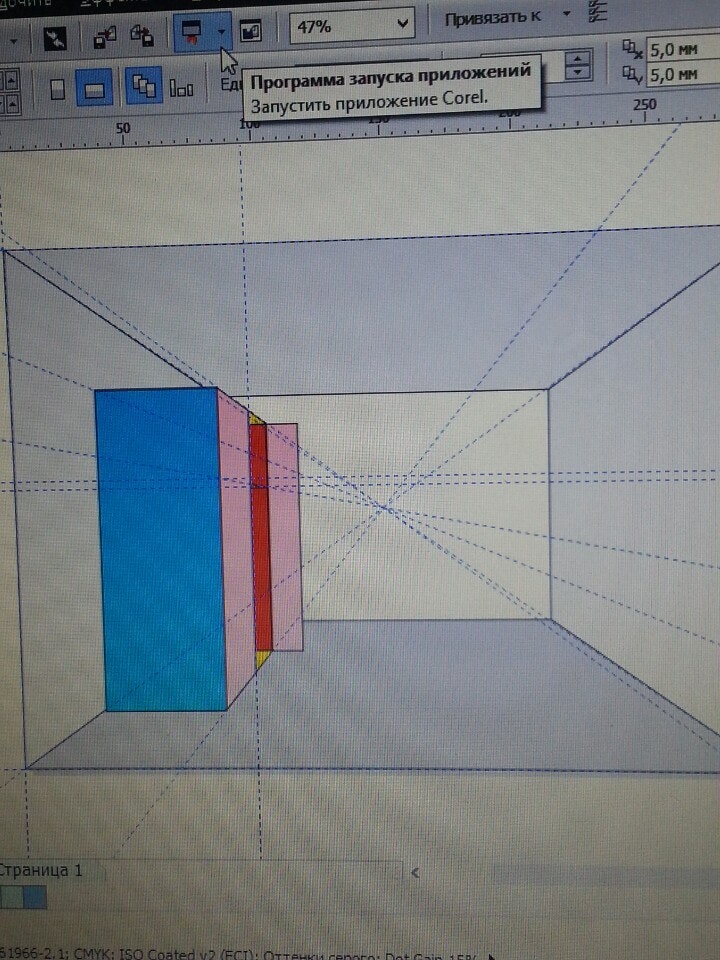
Task: Click the Application Launcher icon
Action: click(x=193, y=31)
